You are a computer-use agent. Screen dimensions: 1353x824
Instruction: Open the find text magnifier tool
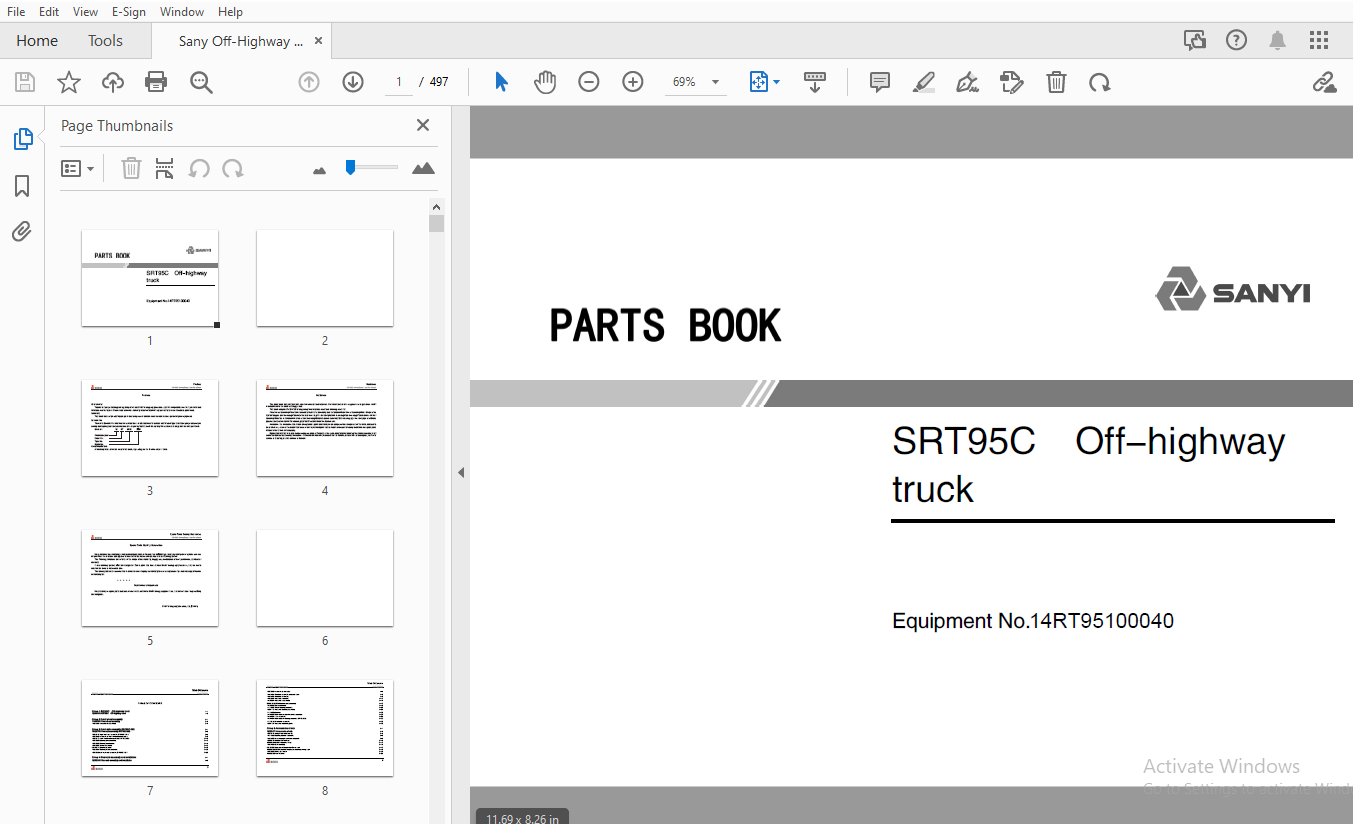point(202,82)
